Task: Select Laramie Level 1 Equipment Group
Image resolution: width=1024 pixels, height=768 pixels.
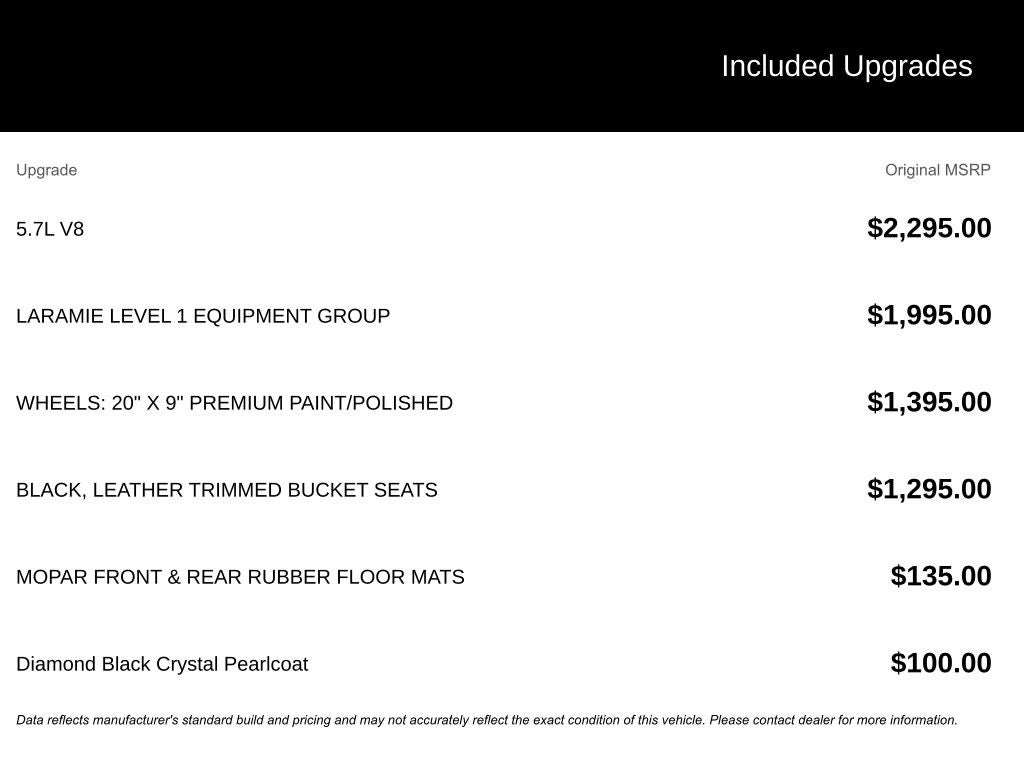Action: click(203, 316)
